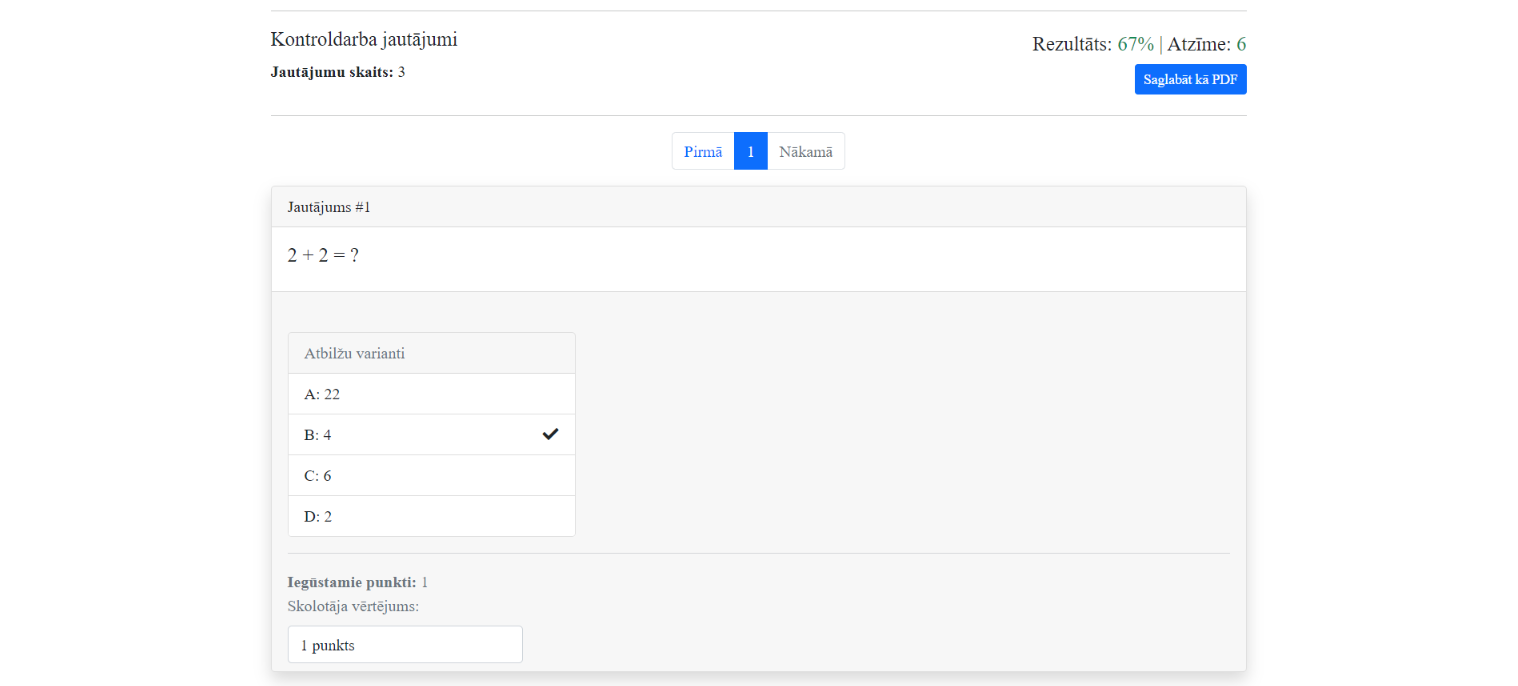Screen dimensions: 1518x686
Task: Select answer option A: 22
Action: click(x=431, y=394)
